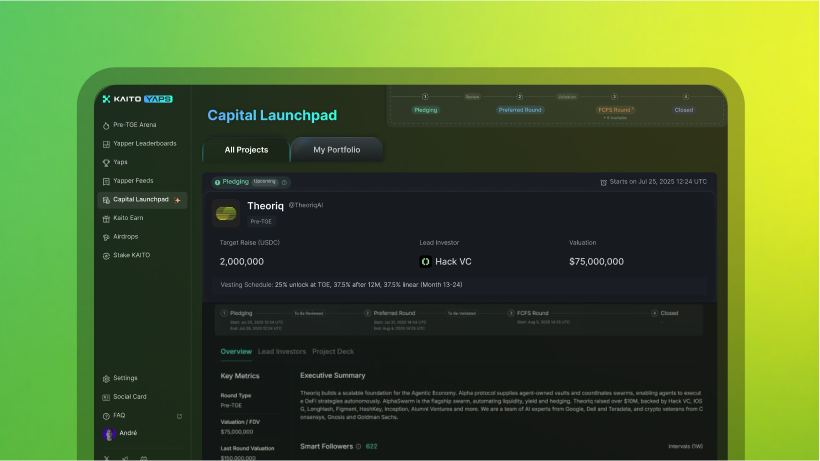Click André's profile avatar
The width and height of the screenshot is (820, 461).
coord(109,434)
